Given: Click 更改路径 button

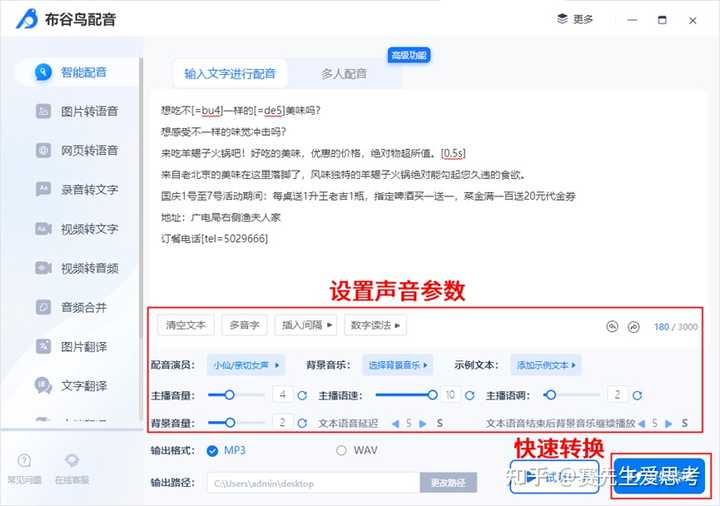Looking at the screenshot, I should pyautogui.click(x=448, y=483).
